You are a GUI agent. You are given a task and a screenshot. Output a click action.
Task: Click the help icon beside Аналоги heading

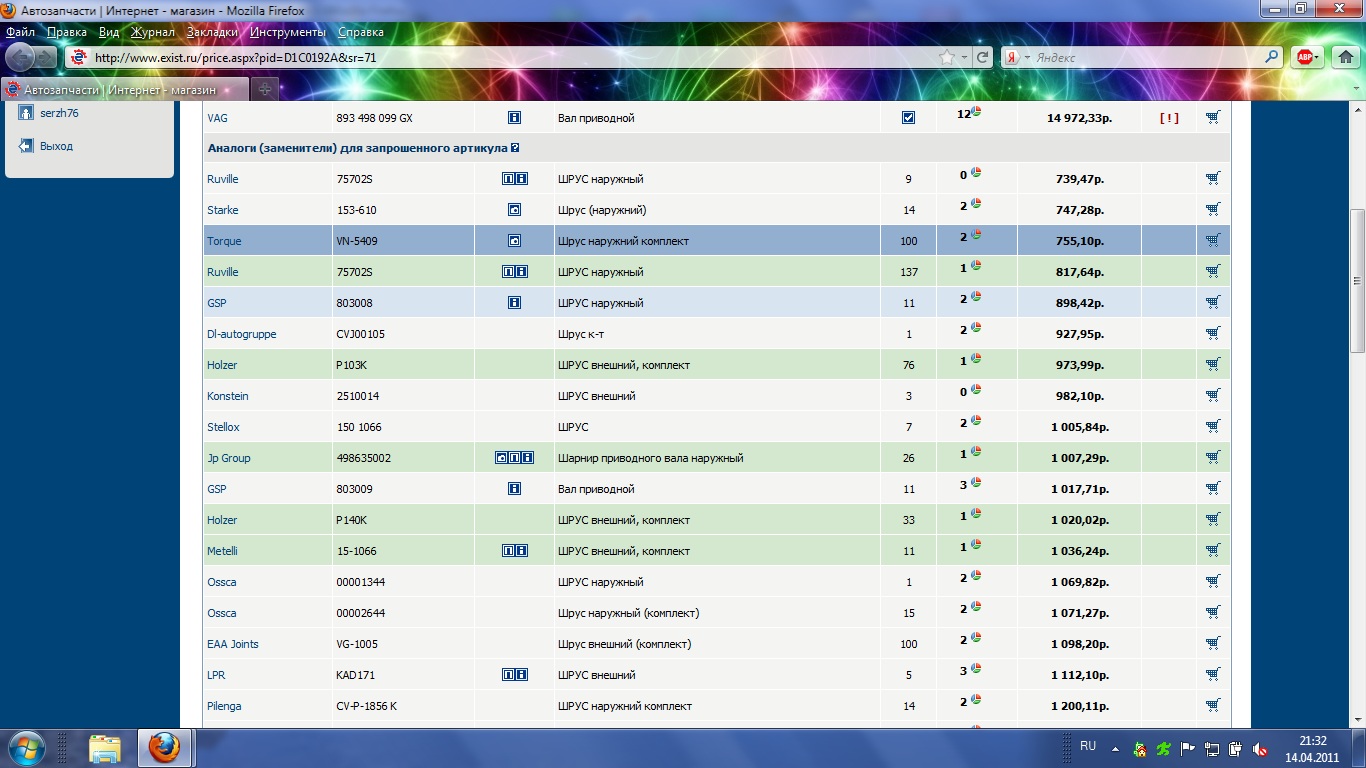point(515,148)
